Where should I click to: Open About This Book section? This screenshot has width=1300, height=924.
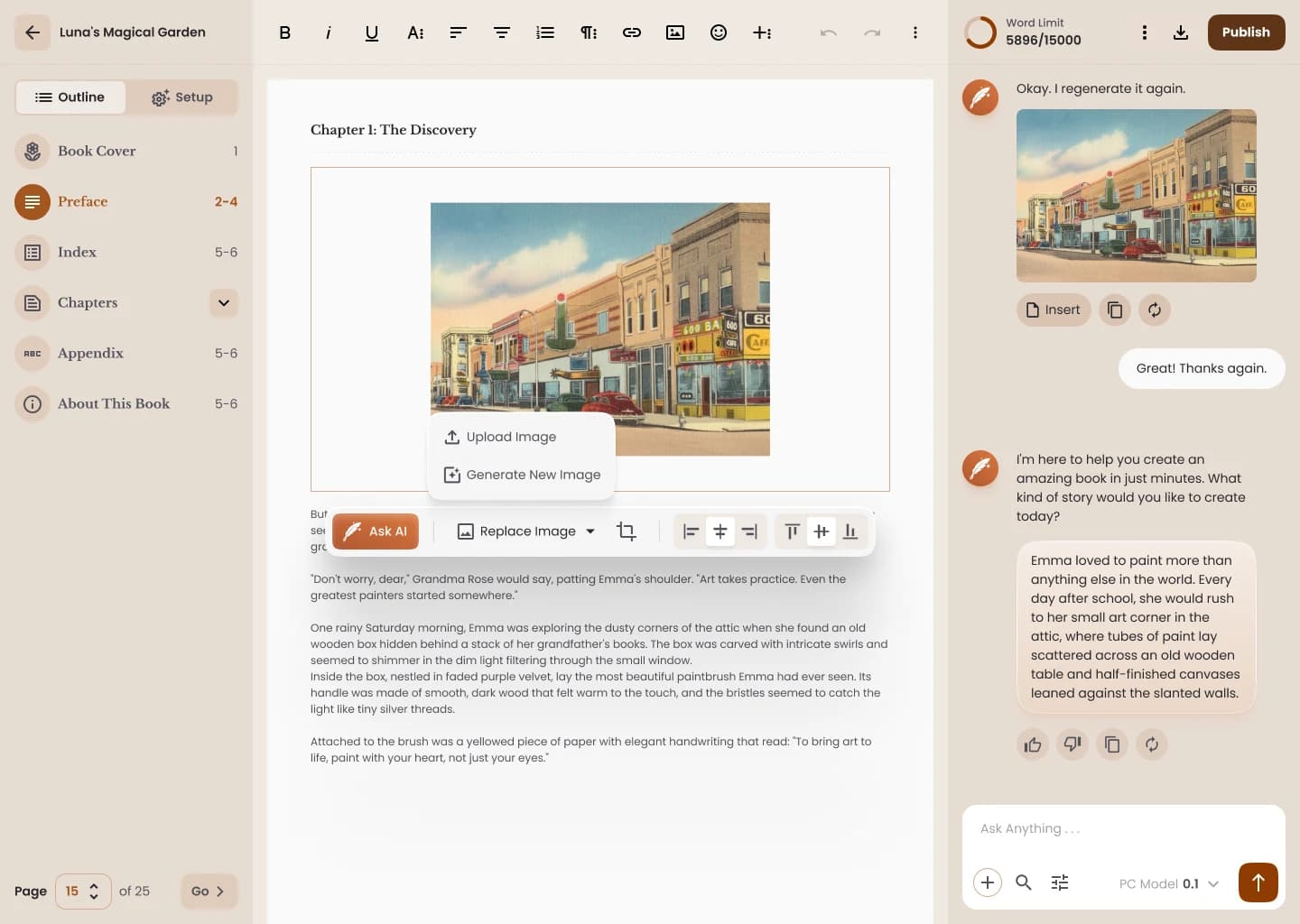pos(126,403)
